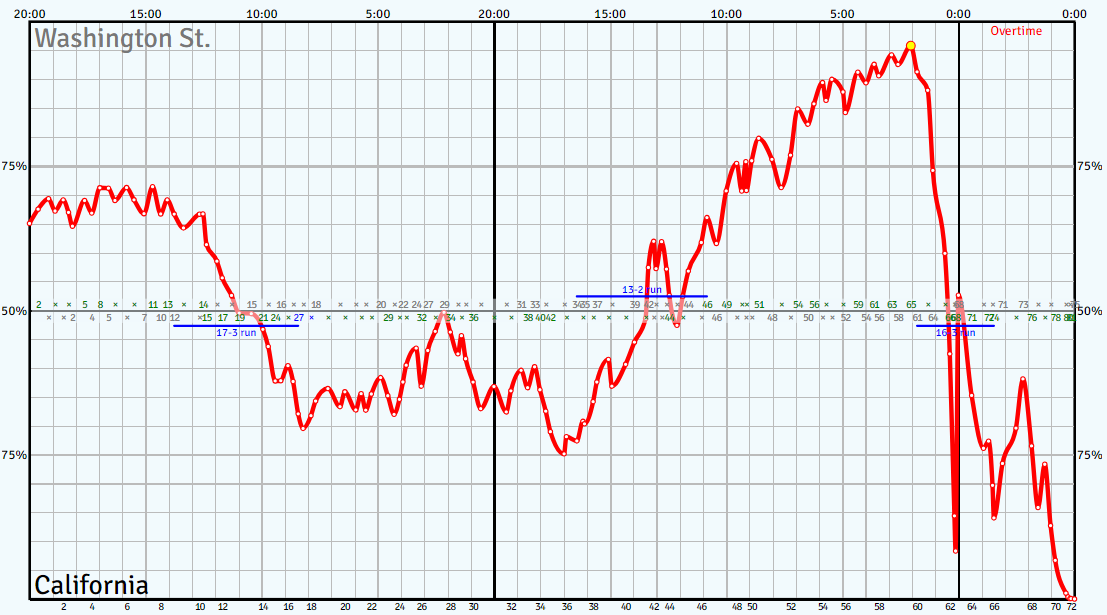Select the Washington St. team label

[x=123, y=38]
